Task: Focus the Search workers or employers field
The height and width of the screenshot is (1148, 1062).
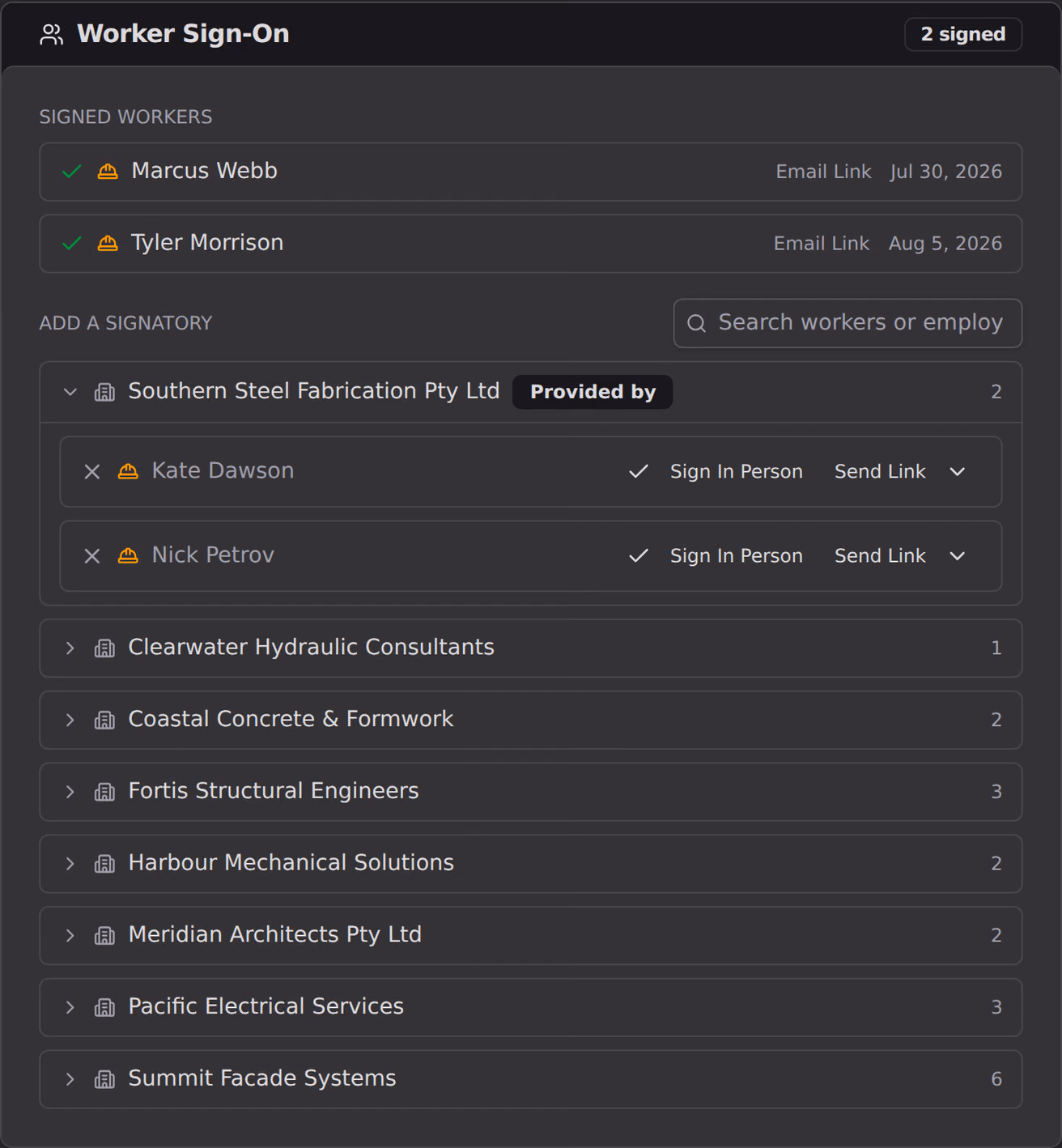Action: point(847,323)
